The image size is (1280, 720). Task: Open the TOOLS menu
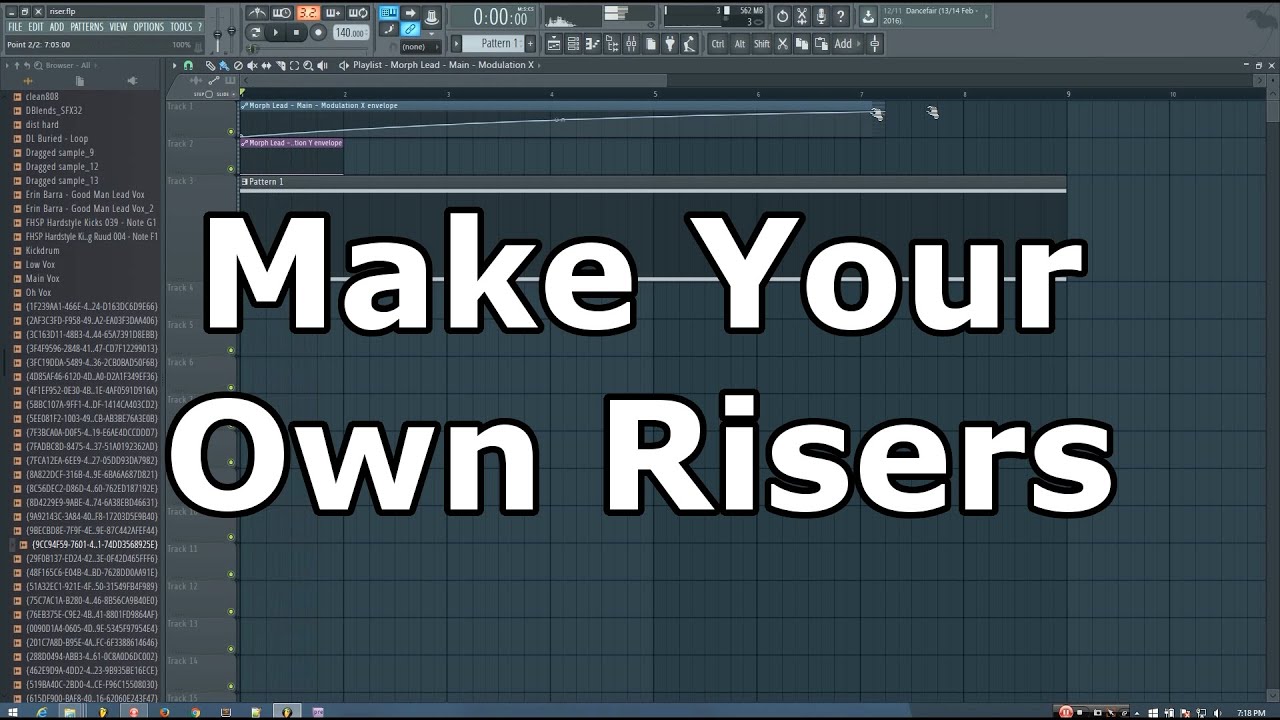point(181,27)
